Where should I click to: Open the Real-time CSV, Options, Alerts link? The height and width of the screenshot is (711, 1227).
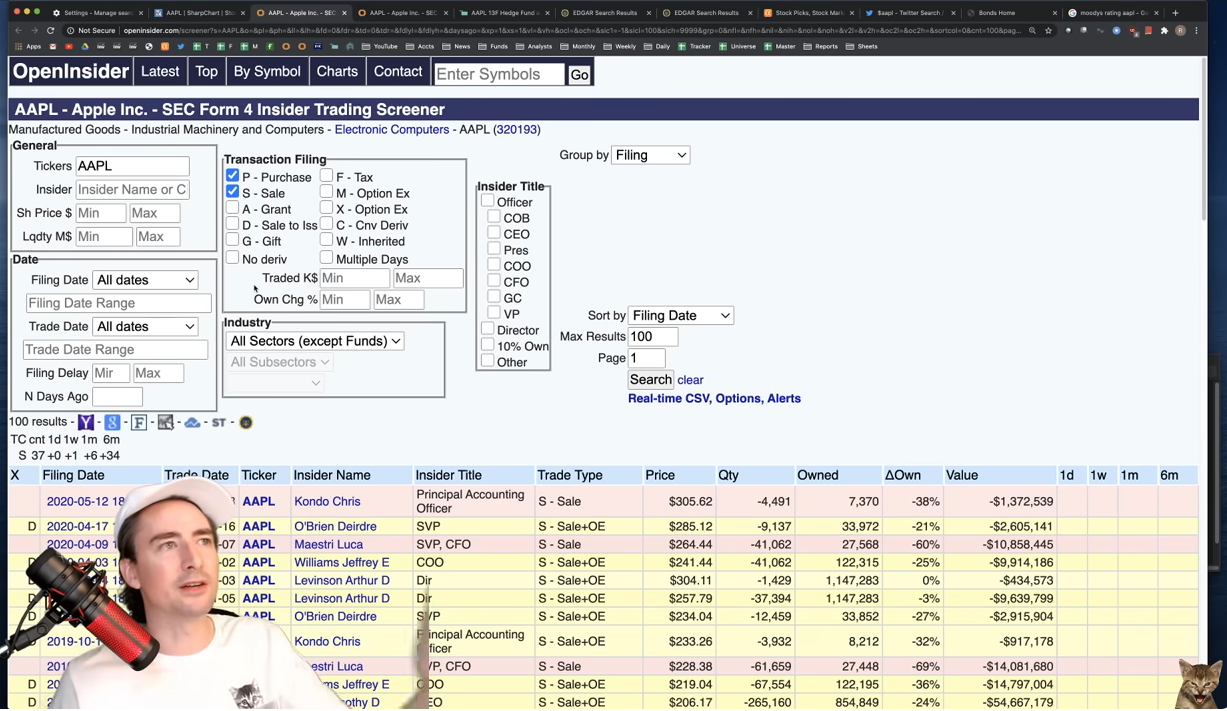pos(714,398)
